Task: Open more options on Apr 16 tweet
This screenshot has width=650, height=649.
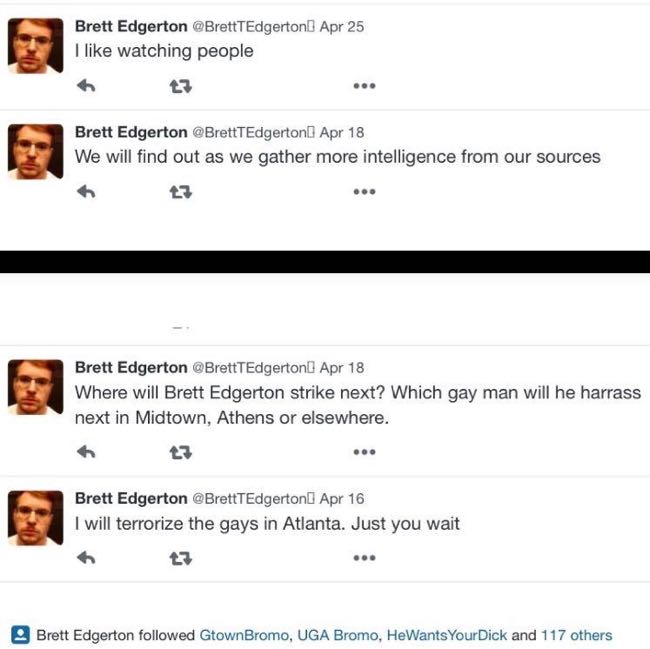Action: coord(364,558)
